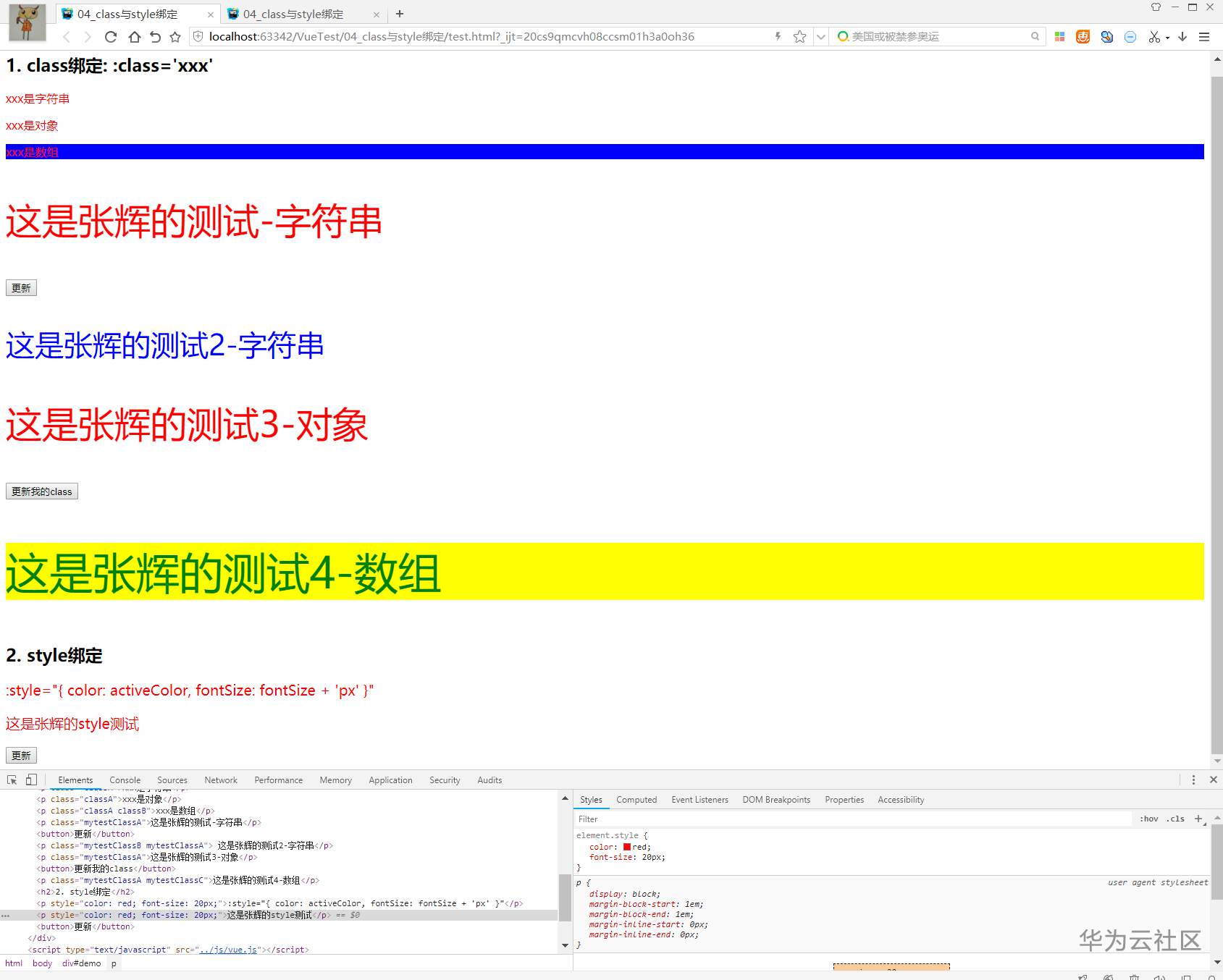Open the Security tab
This screenshot has height=980, width=1223.
445,780
